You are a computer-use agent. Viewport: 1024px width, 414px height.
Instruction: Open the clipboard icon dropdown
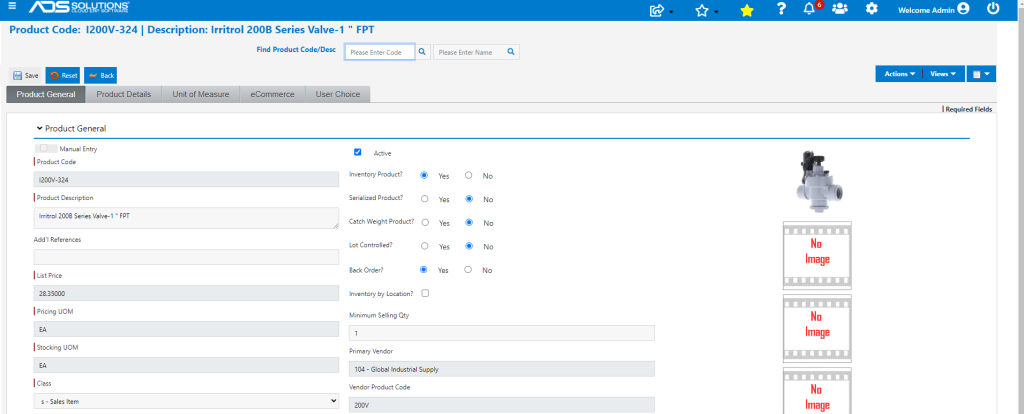981,74
